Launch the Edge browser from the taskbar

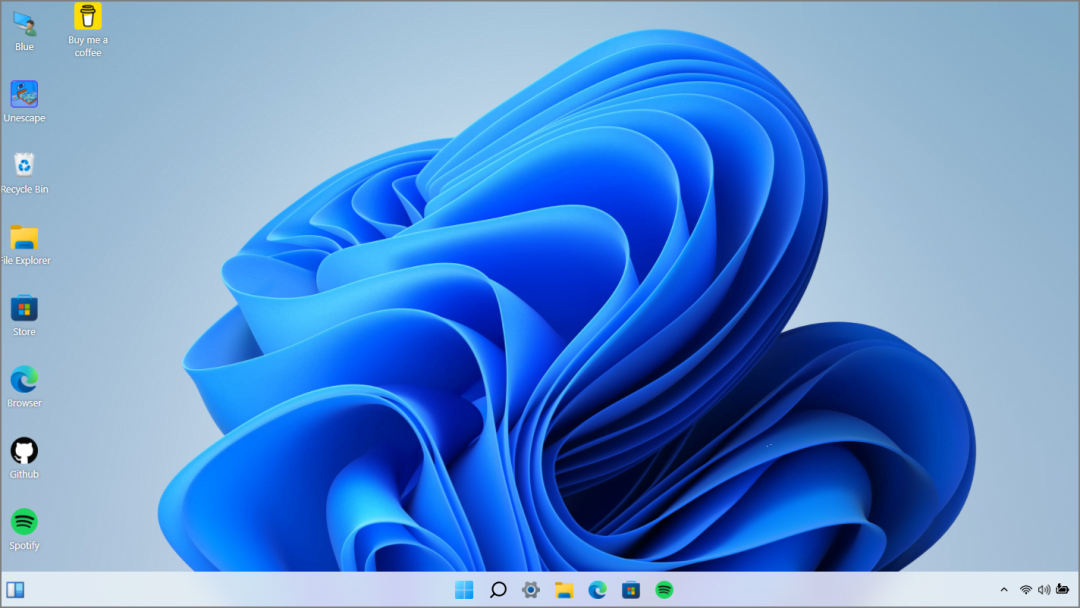coord(597,590)
